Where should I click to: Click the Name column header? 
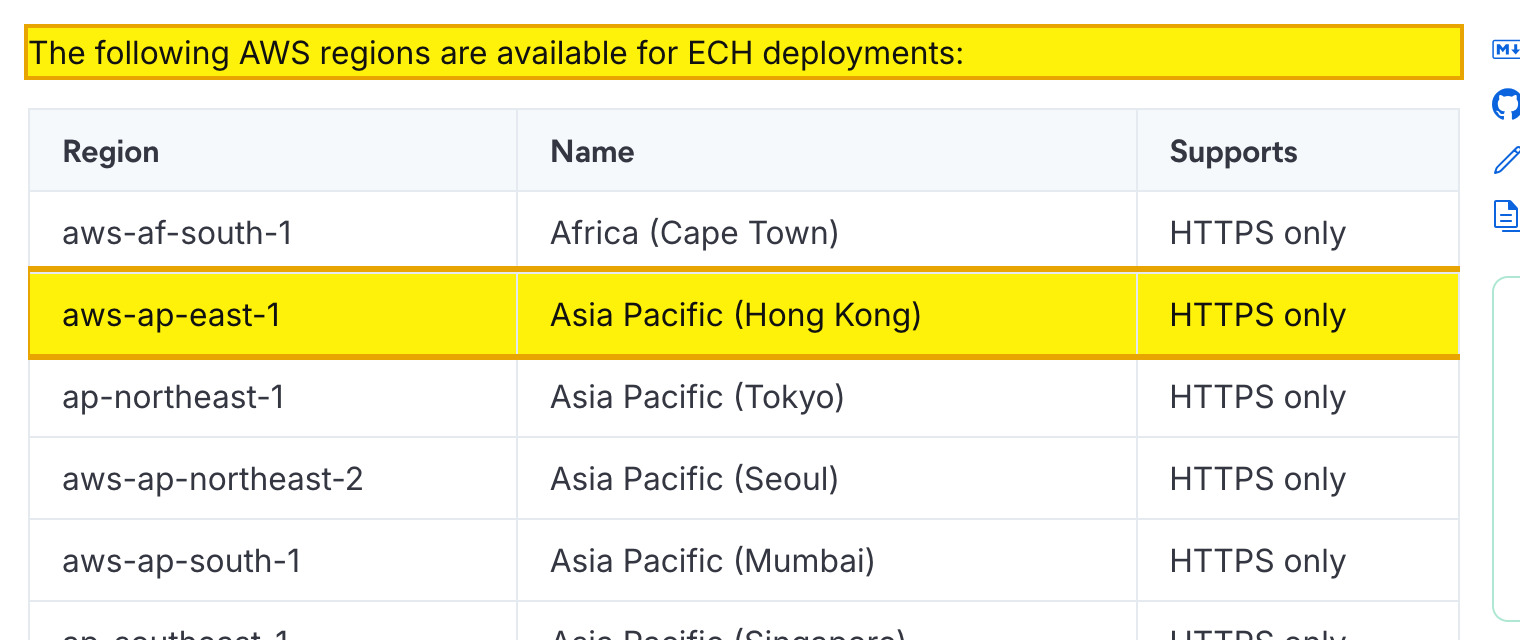pyautogui.click(x=827, y=151)
